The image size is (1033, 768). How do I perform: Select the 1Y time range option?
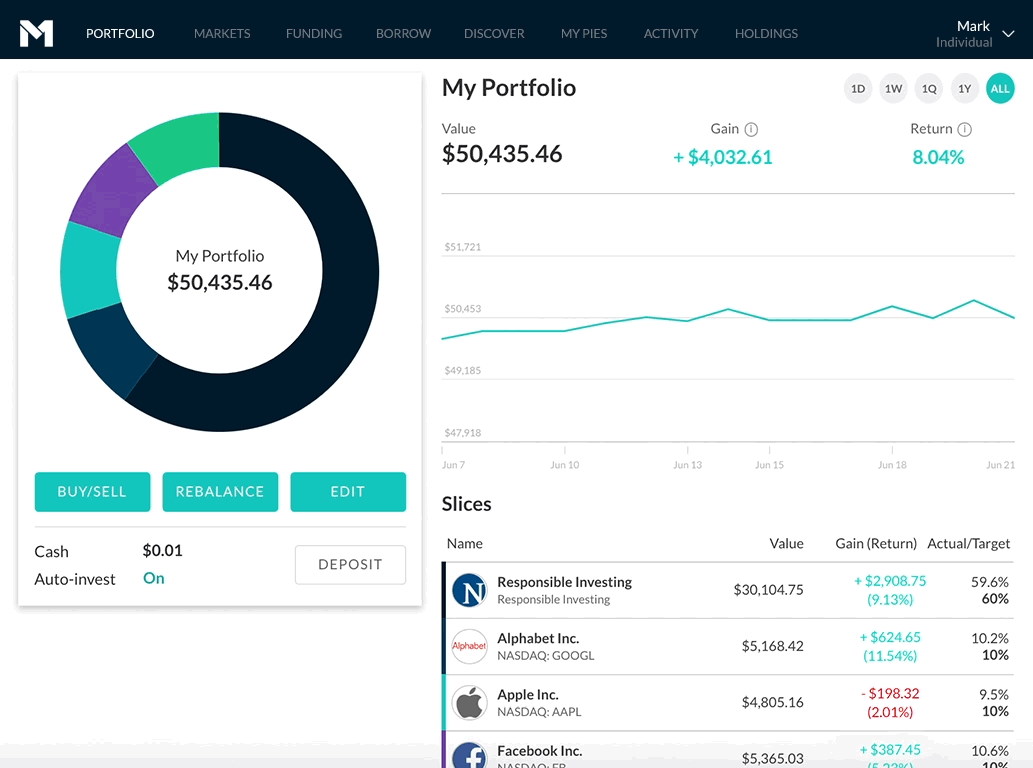pyautogui.click(x=964, y=88)
